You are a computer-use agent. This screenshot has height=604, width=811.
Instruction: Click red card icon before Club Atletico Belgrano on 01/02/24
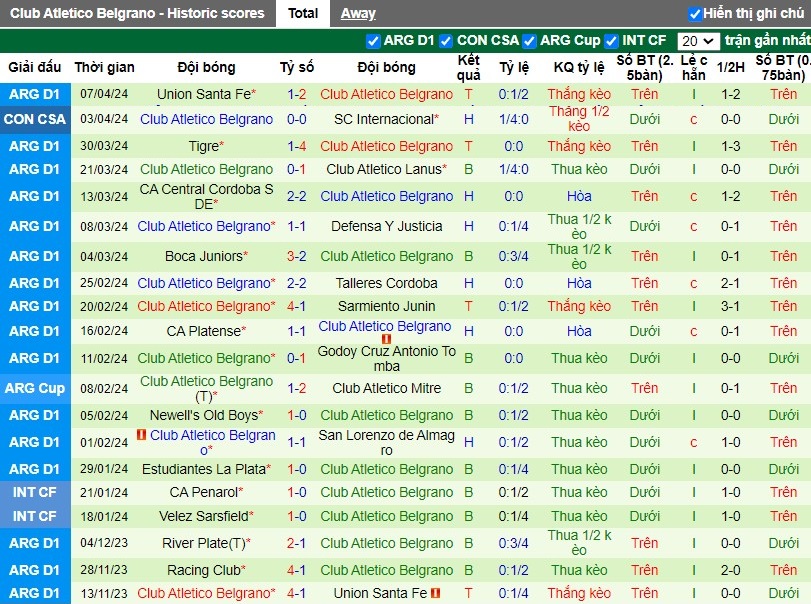[141, 435]
